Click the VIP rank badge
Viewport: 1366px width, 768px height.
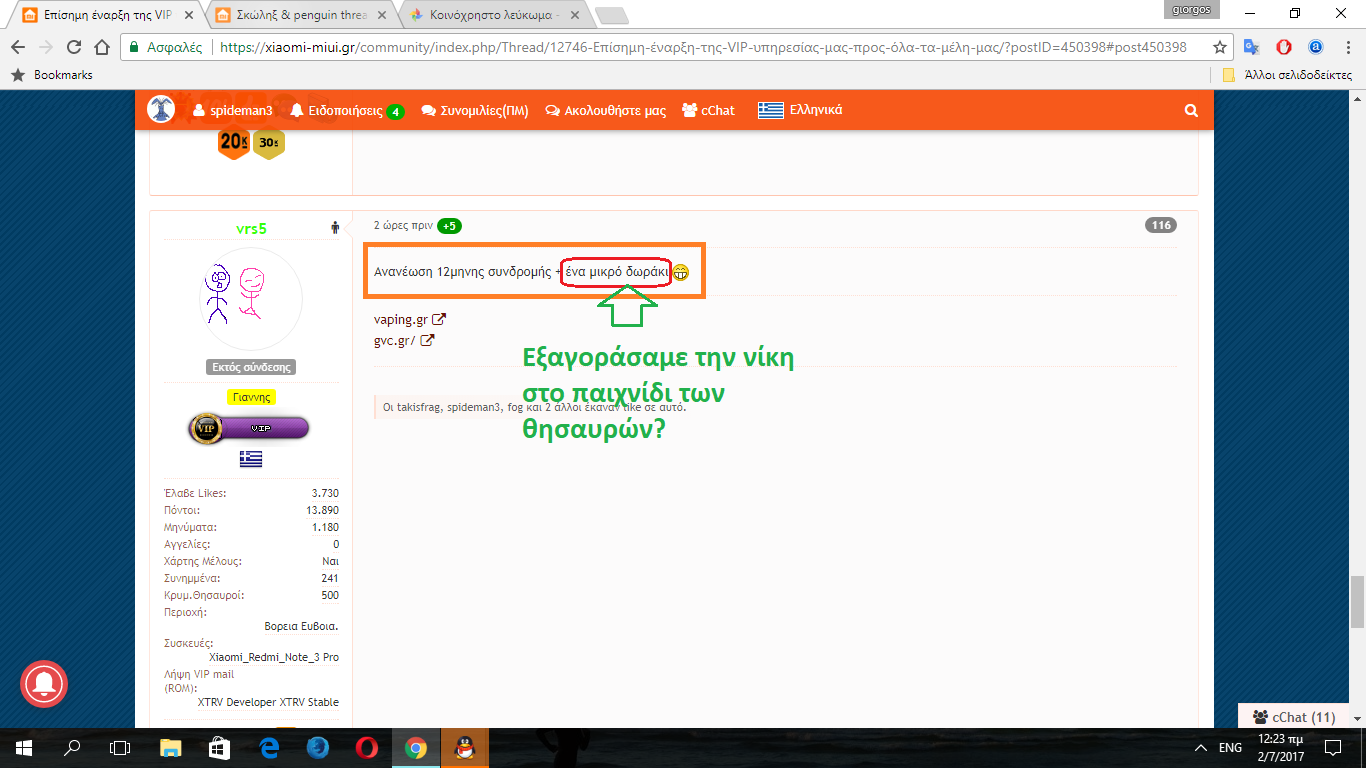tap(249, 428)
